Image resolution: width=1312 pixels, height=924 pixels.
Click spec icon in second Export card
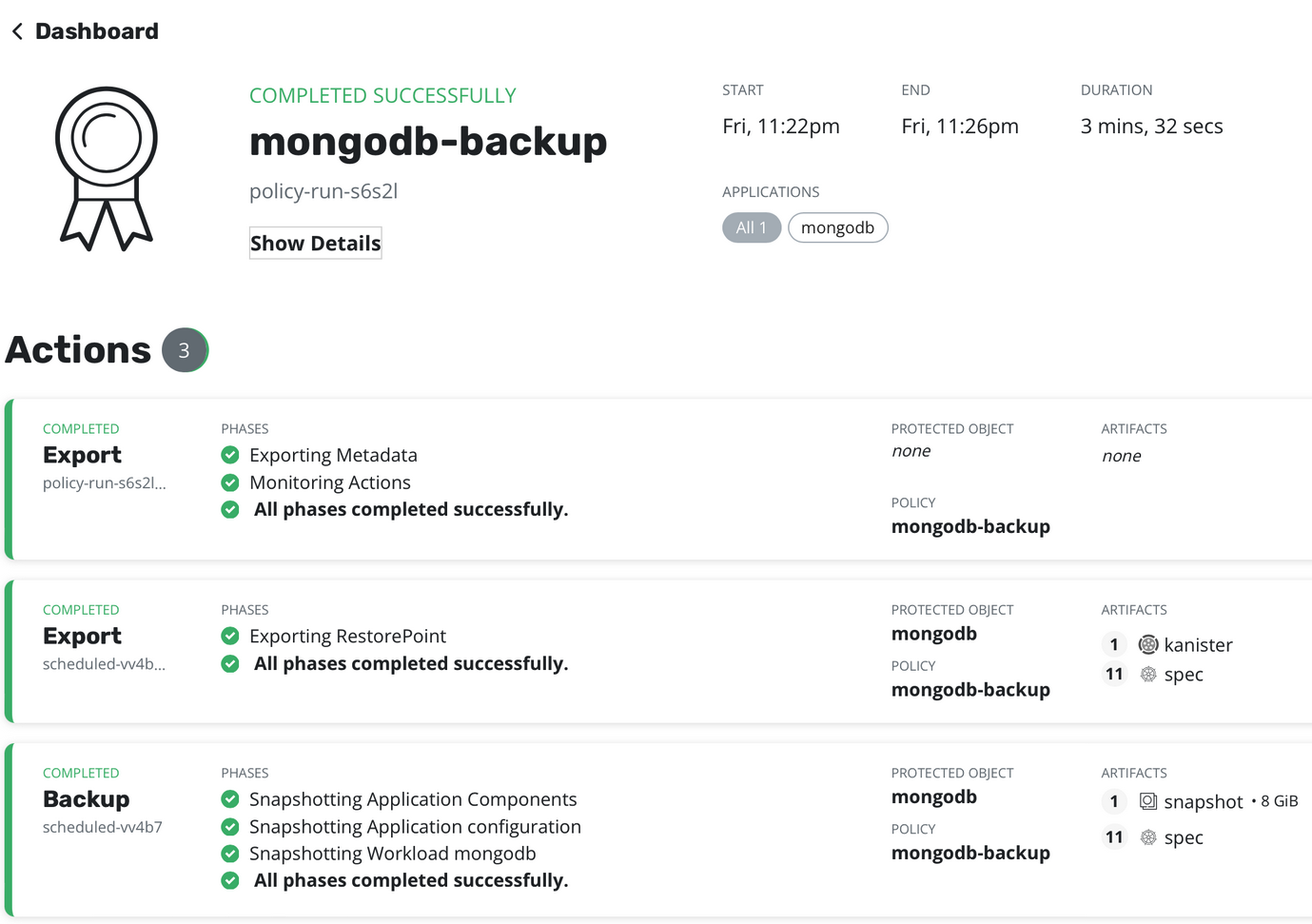(x=1148, y=675)
